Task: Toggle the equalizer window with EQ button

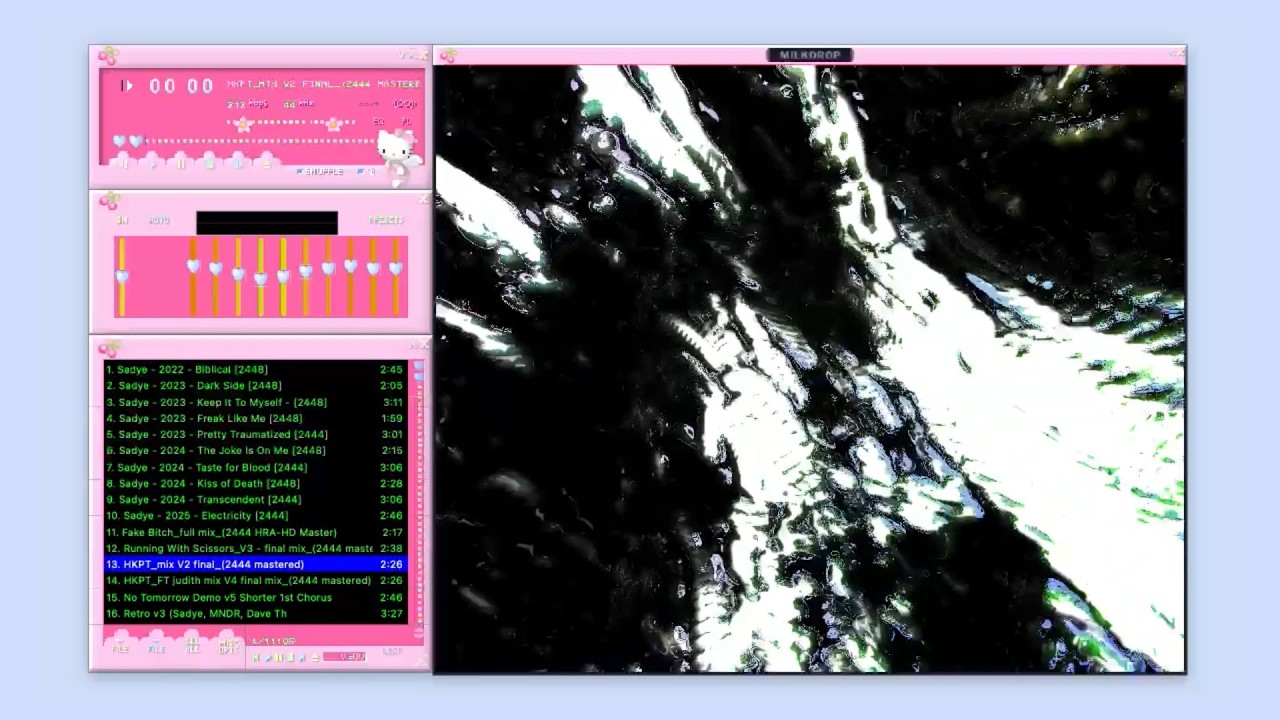Action: pyautogui.click(x=379, y=122)
